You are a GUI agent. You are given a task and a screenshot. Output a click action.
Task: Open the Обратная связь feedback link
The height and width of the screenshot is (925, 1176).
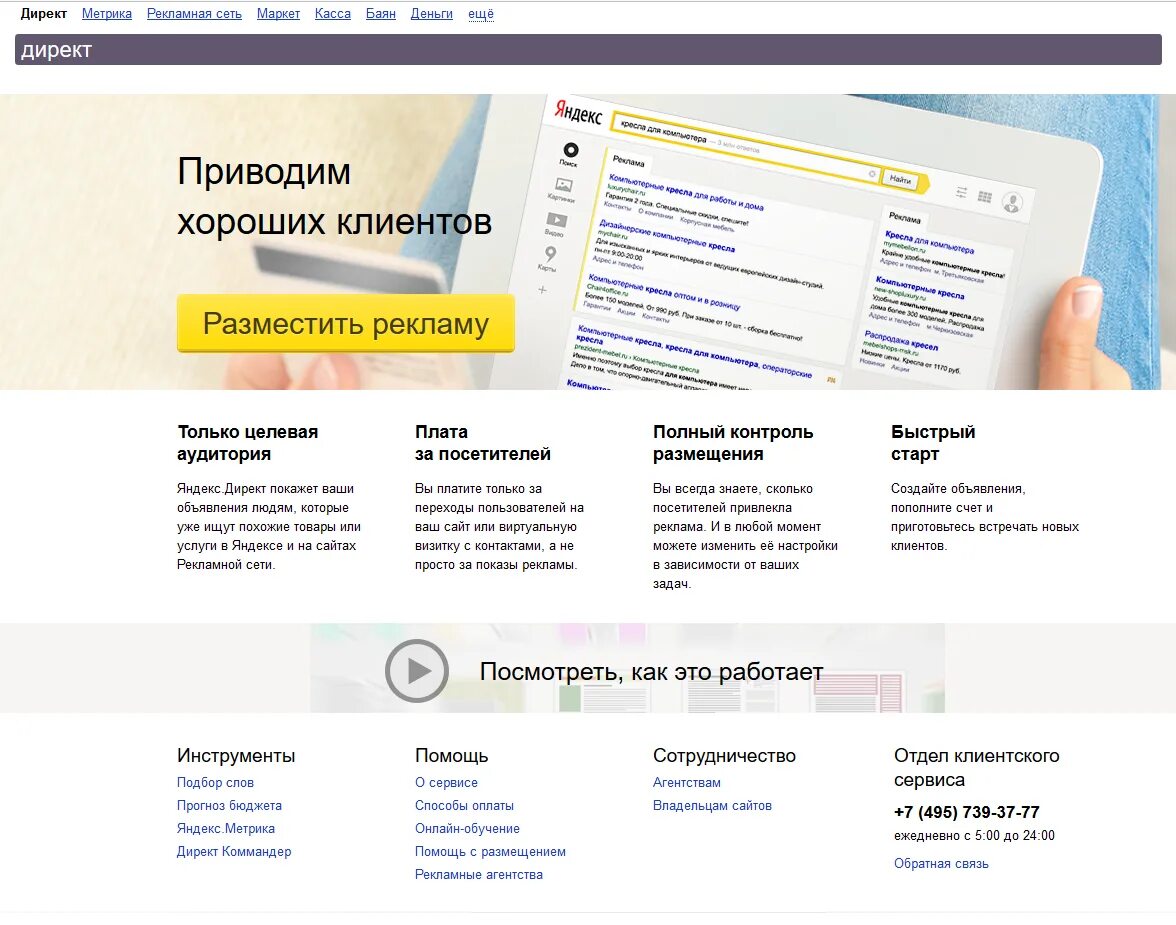tap(941, 863)
